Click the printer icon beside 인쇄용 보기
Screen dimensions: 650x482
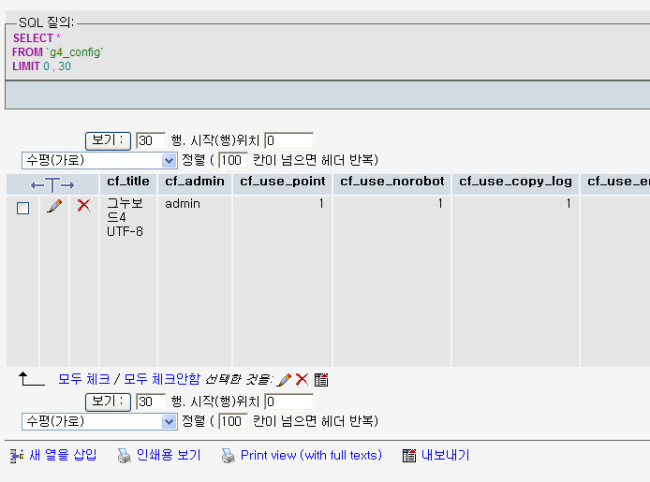[x=124, y=455]
